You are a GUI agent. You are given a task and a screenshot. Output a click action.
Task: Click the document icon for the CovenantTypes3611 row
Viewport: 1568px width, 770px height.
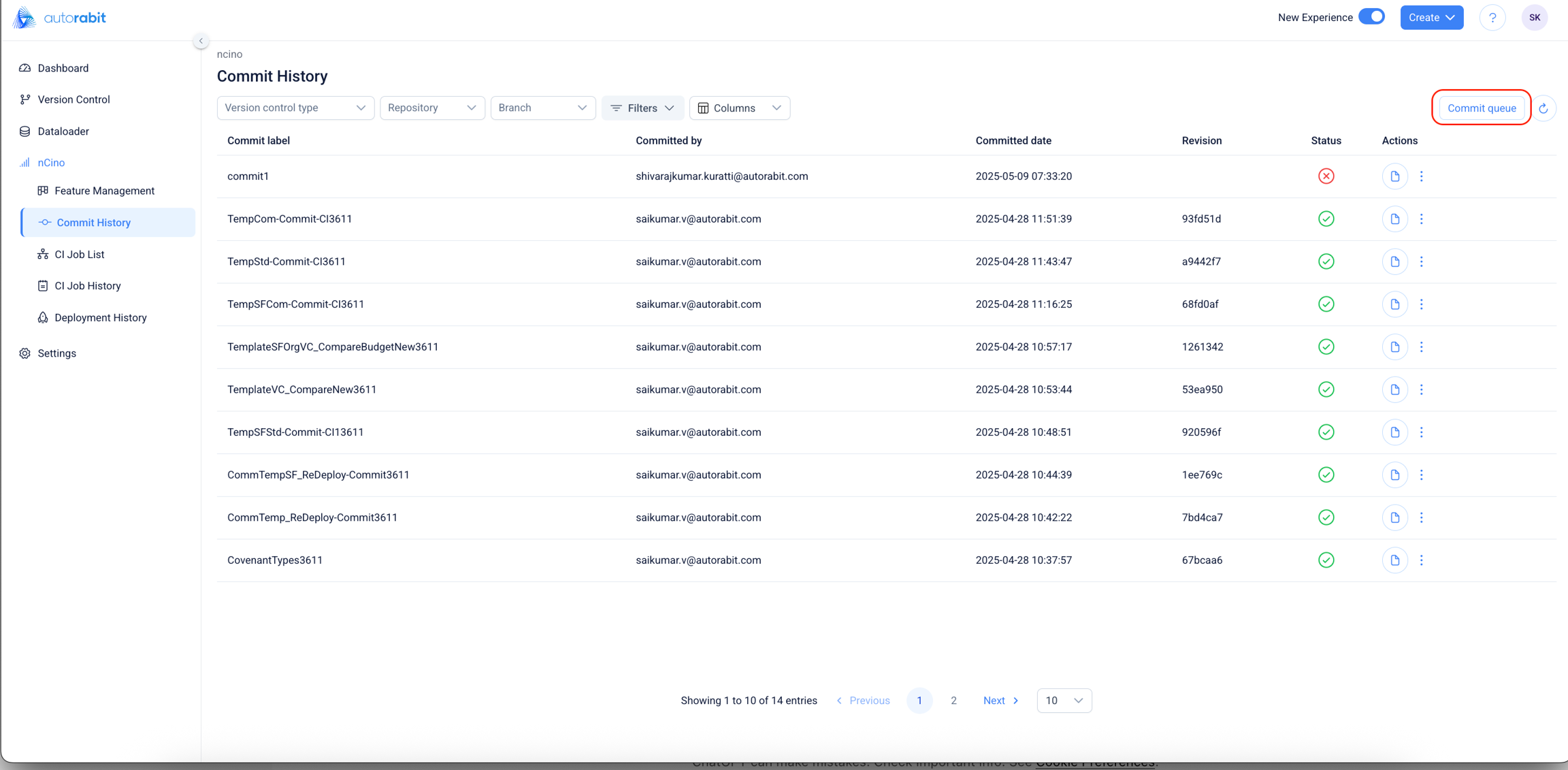[1394, 560]
